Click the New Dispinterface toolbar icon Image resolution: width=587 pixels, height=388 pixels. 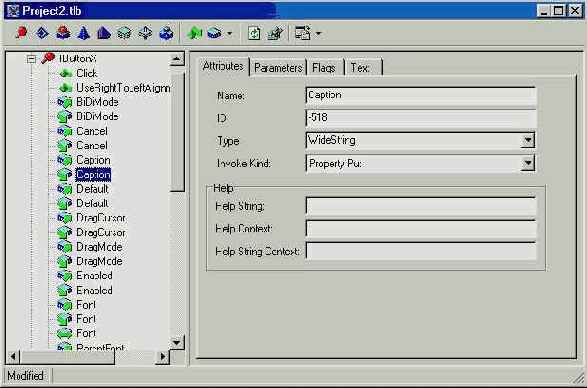point(42,33)
